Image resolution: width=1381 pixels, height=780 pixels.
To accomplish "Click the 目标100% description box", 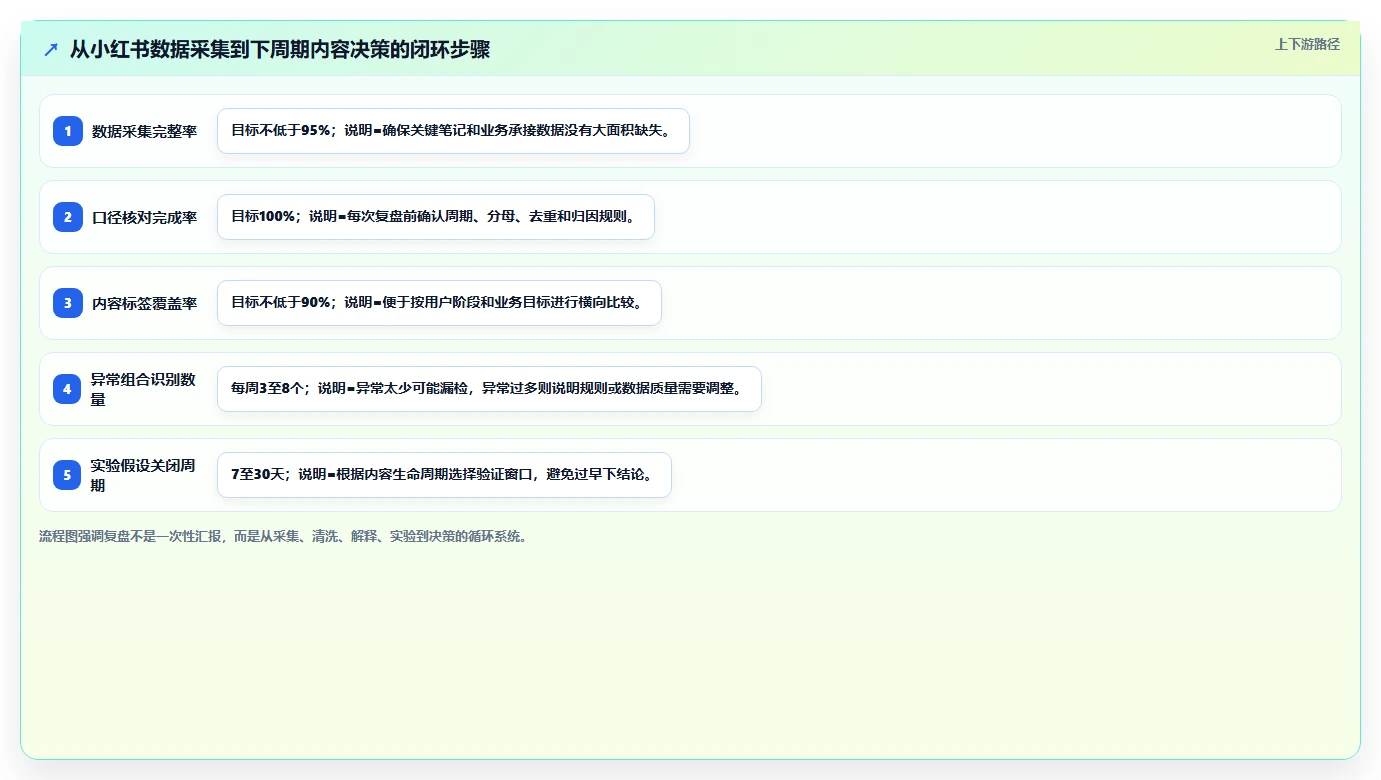I will (x=436, y=217).
